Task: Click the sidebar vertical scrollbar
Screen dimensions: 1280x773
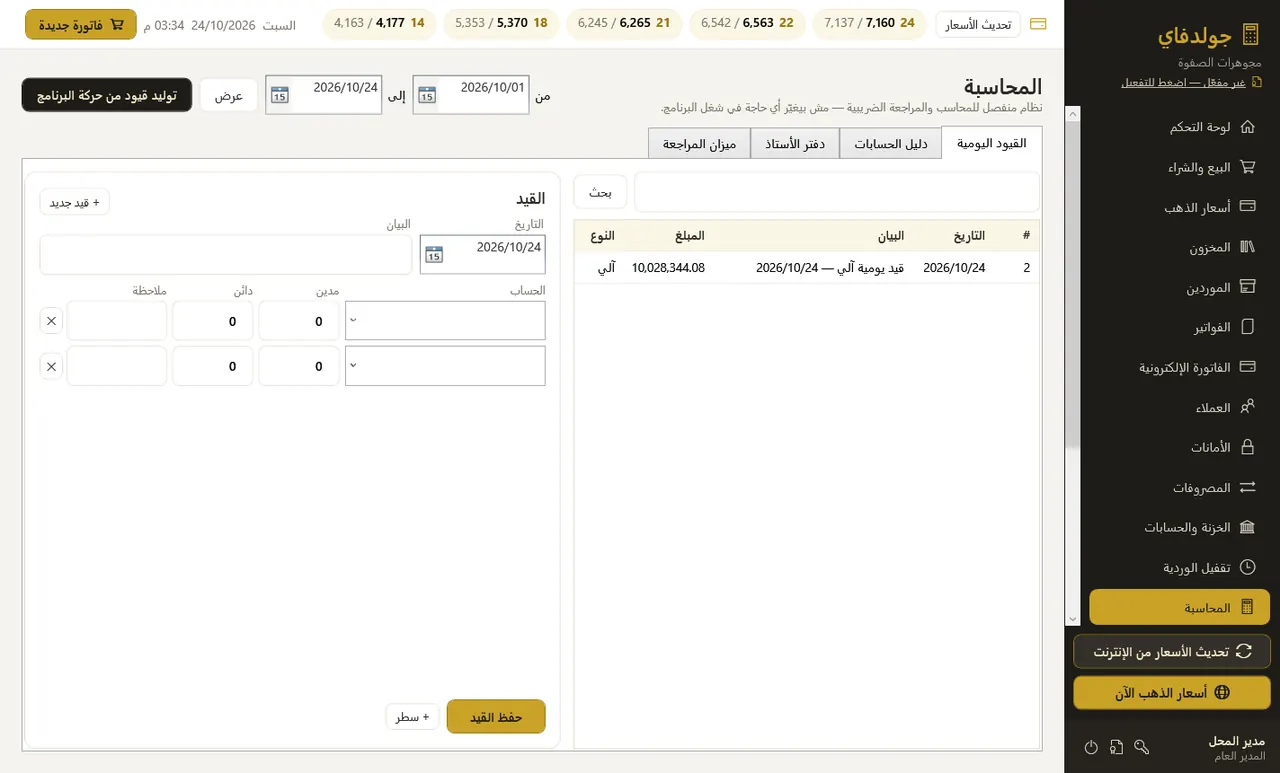Action: 1073,366
